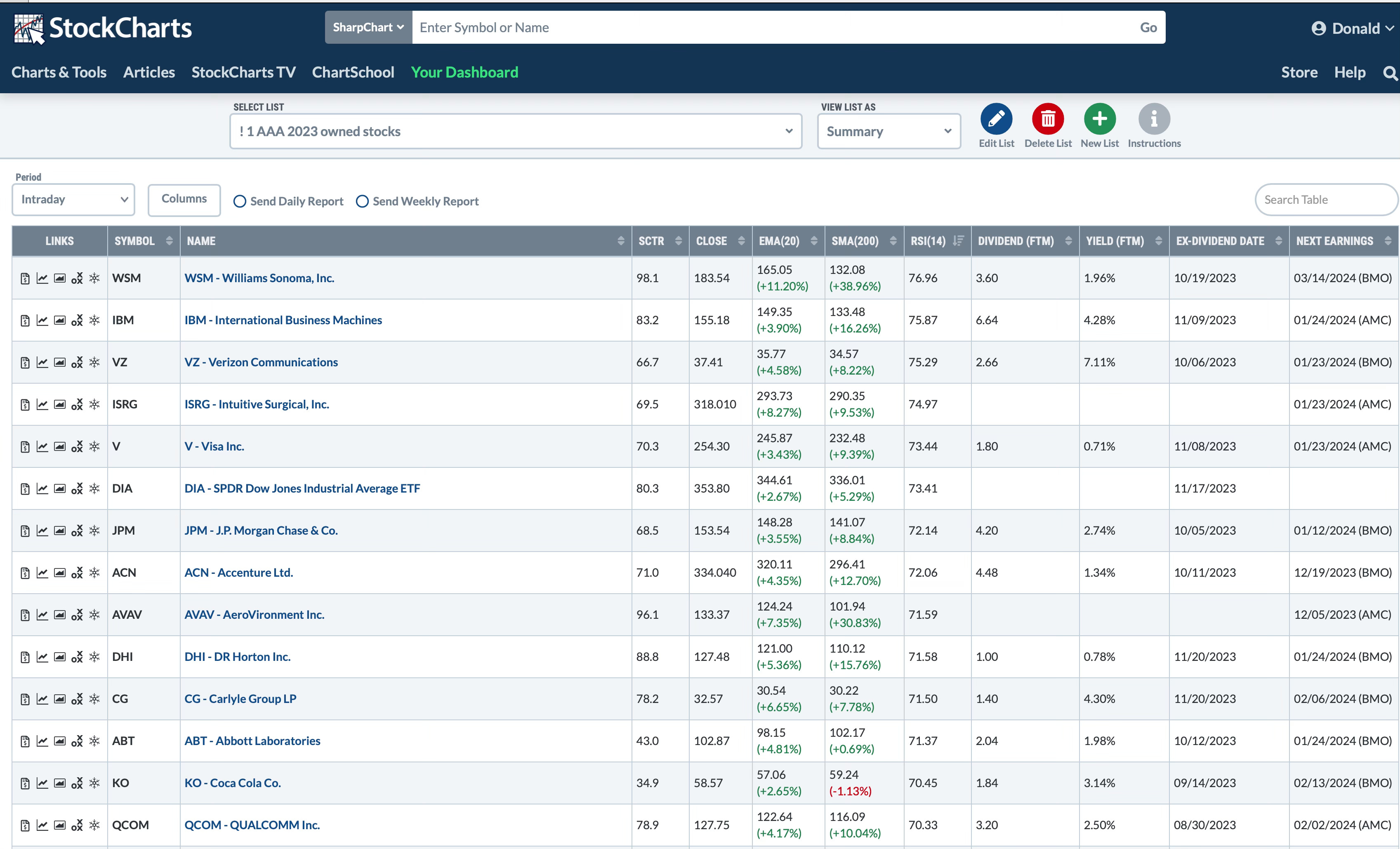The height and width of the screenshot is (849, 1400).
Task: Open the SharpChart line-chart icon for ISRG
Action: (42, 405)
